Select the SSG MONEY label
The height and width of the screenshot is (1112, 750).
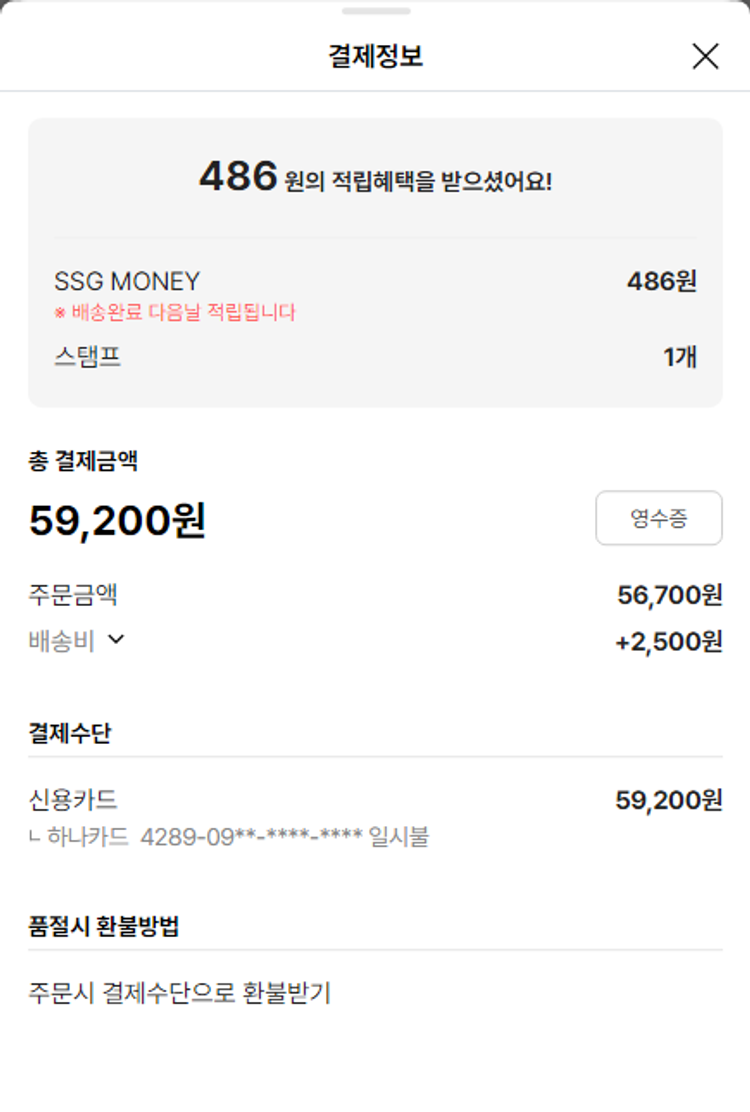(127, 282)
